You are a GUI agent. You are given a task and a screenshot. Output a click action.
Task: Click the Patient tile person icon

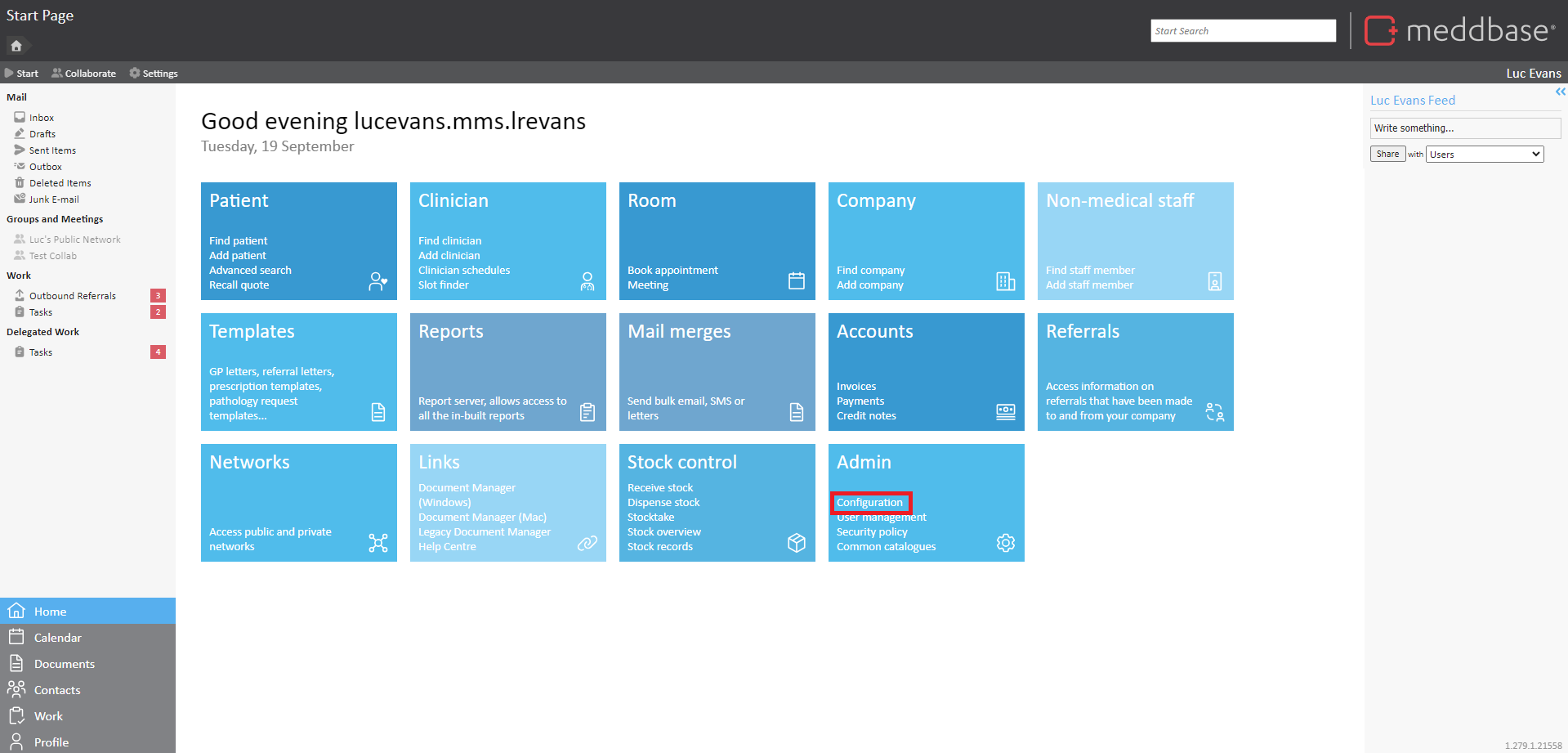coord(377,282)
